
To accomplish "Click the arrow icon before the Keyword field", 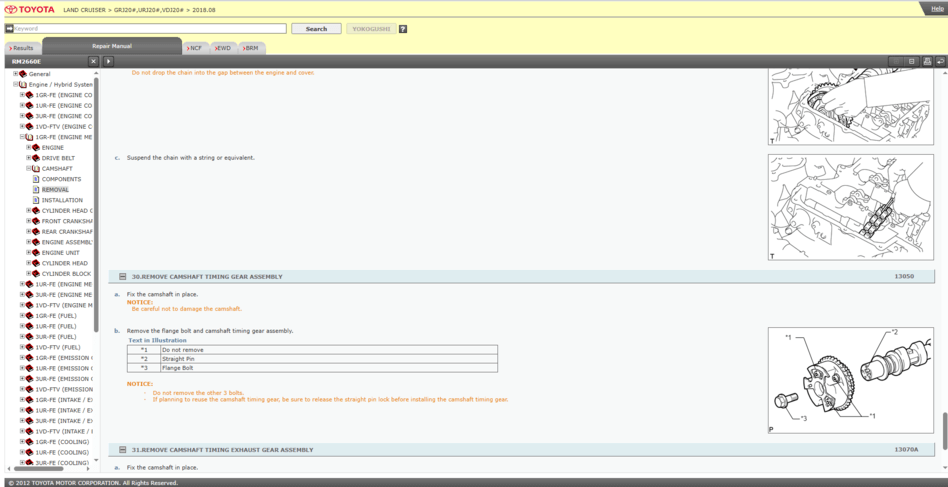I will click(9, 29).
